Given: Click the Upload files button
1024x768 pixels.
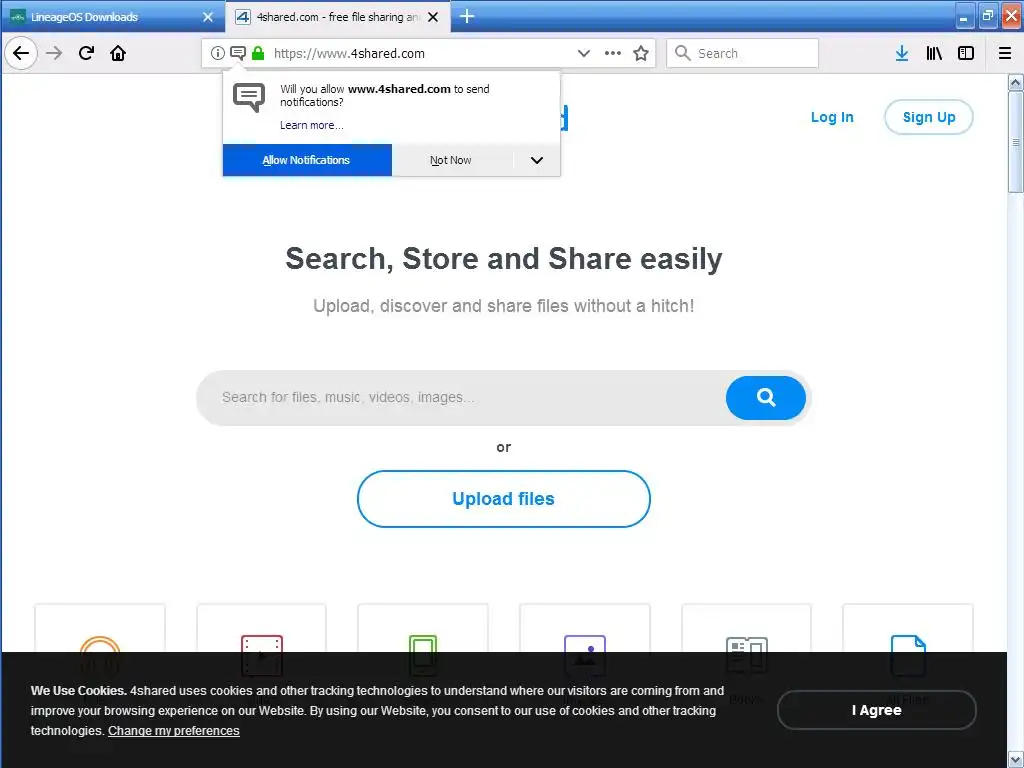Looking at the screenshot, I should 504,499.
